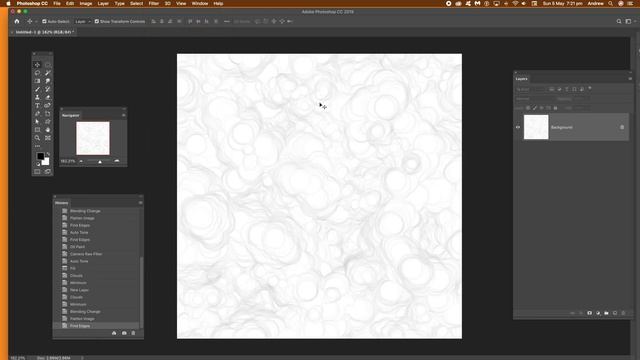Open the Select menu

[136, 3]
